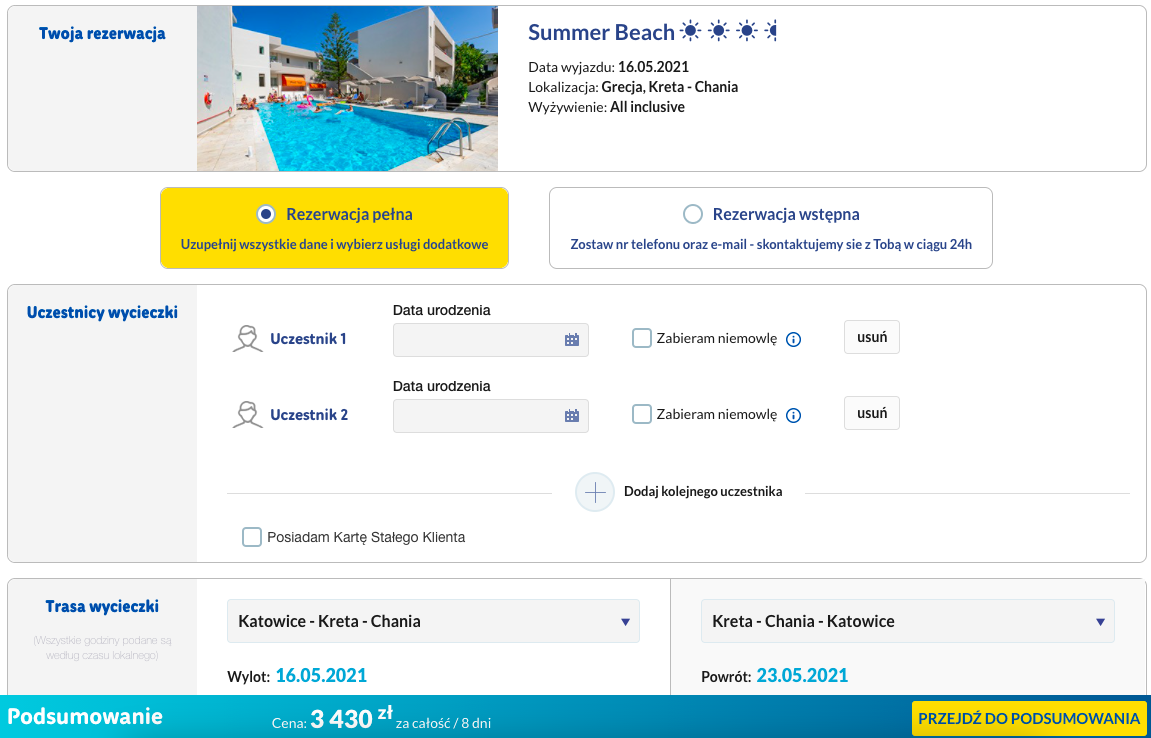This screenshot has height=738, width=1151.
Task: Click the info icon beside Uczestnik 2 infant option
Action: pyautogui.click(x=793, y=415)
